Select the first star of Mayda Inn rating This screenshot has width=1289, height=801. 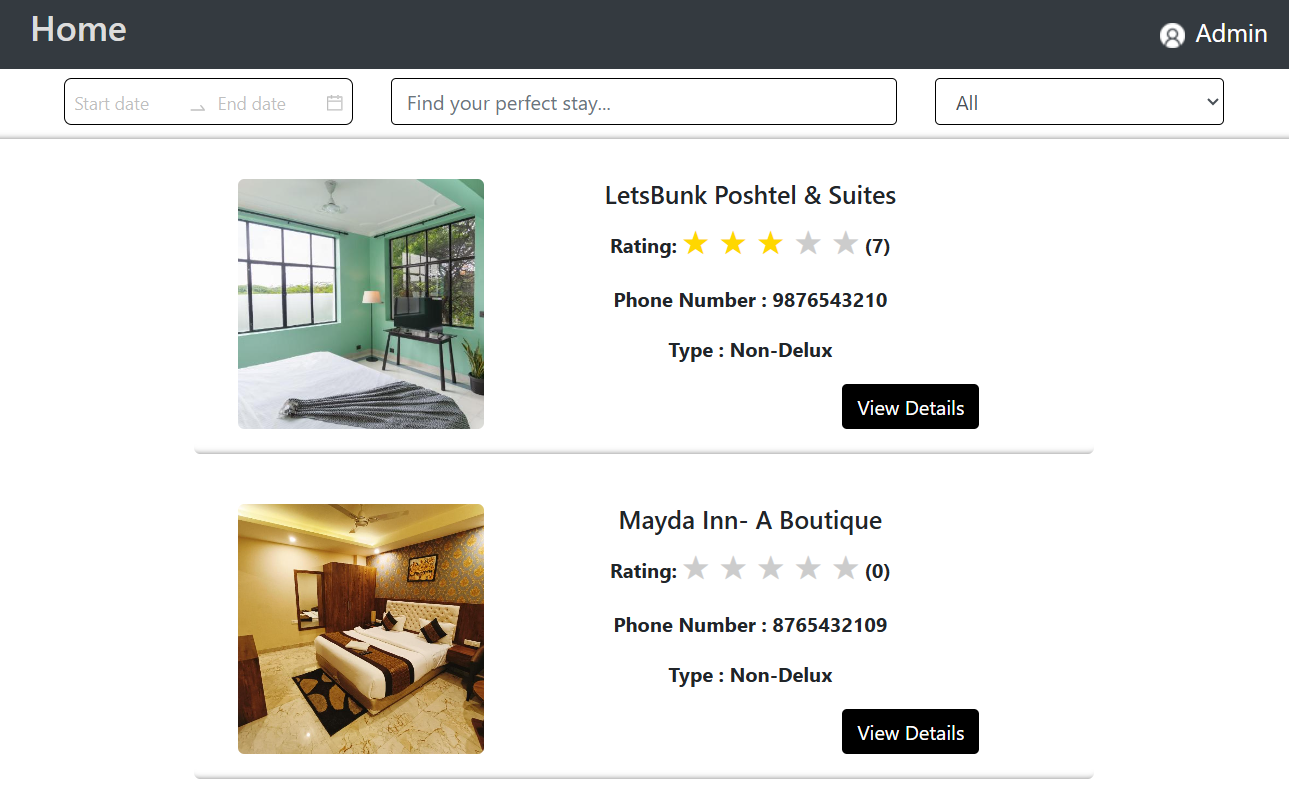tap(696, 568)
